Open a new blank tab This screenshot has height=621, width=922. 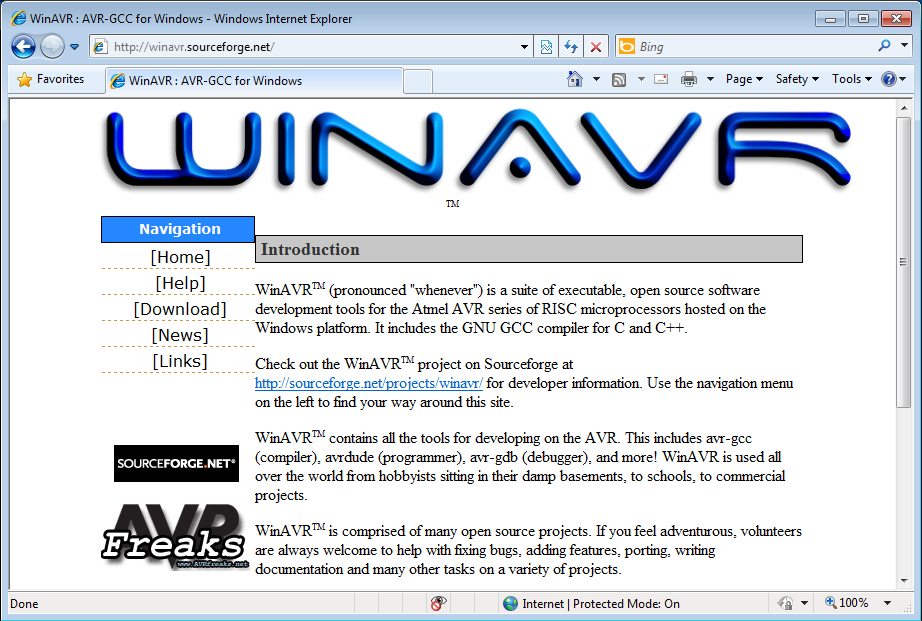418,82
